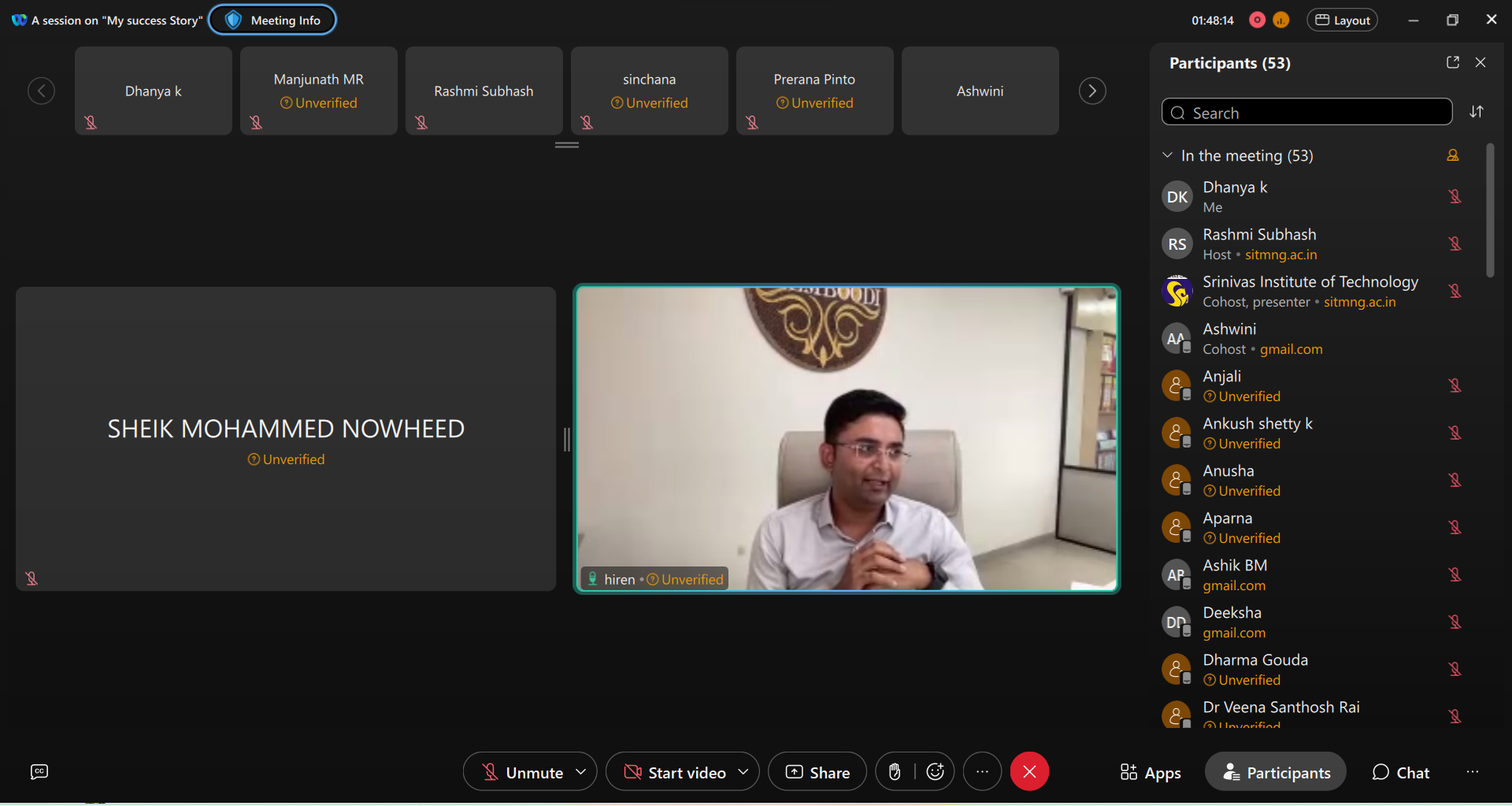Open the Chat panel
Screen dimensions: 1512x806
coord(1401,772)
